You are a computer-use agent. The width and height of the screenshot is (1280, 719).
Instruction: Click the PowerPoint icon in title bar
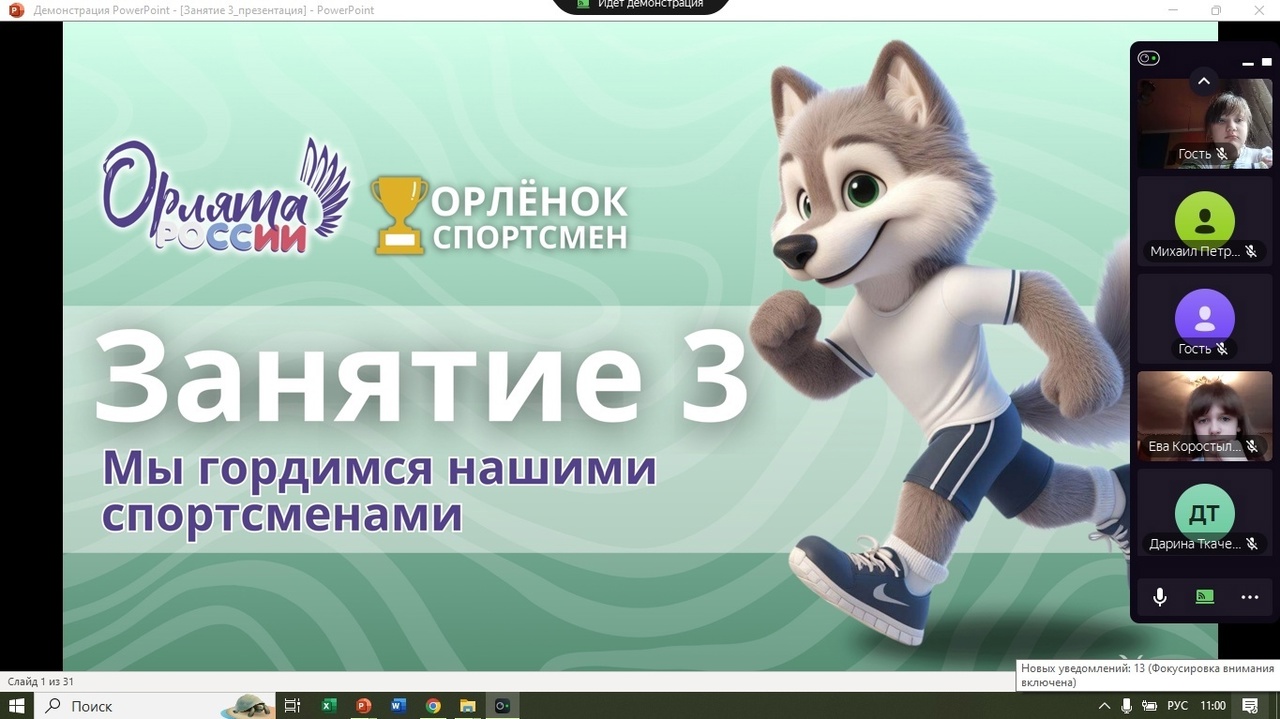pos(15,10)
